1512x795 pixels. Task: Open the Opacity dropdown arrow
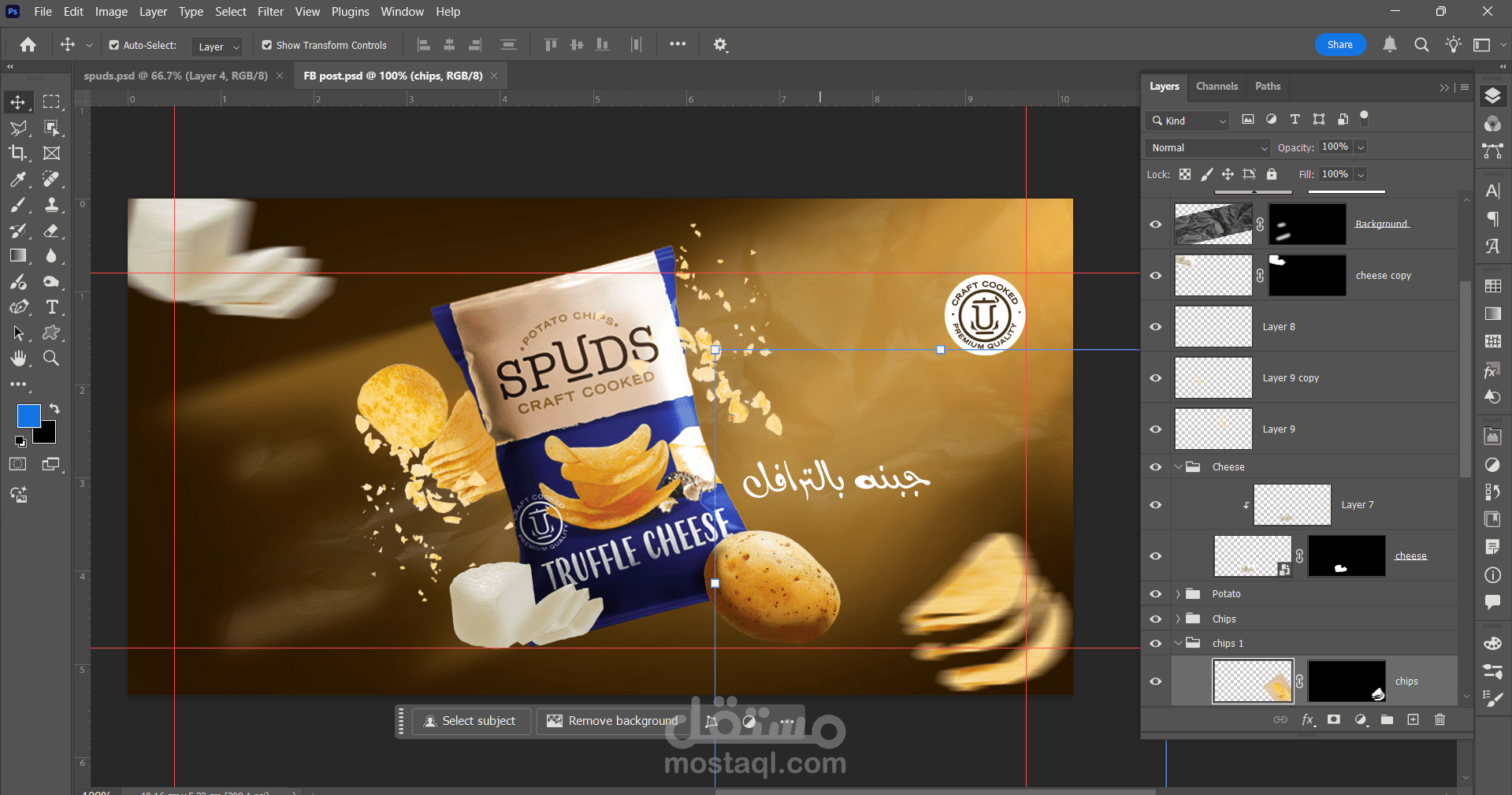click(1361, 147)
